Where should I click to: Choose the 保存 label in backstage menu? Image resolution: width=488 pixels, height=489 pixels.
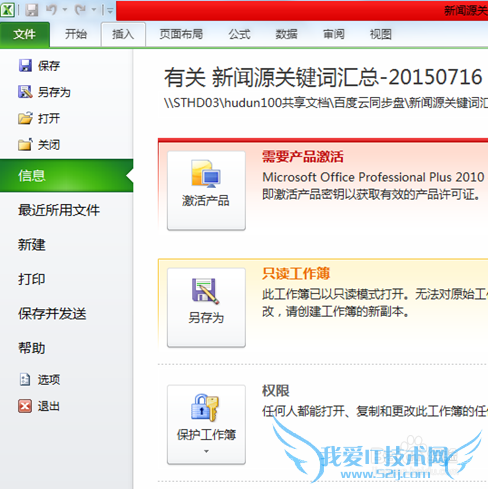(x=49, y=66)
